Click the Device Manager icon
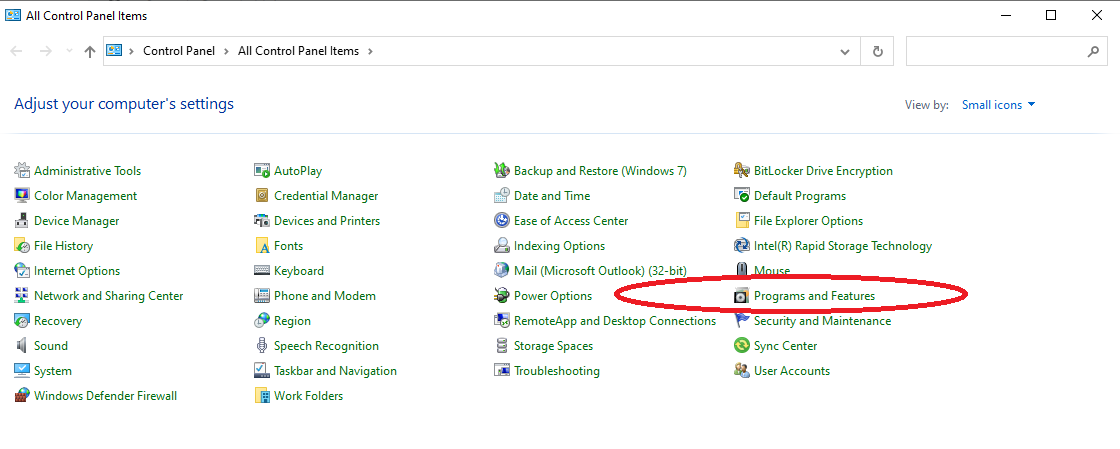 pos(21,221)
